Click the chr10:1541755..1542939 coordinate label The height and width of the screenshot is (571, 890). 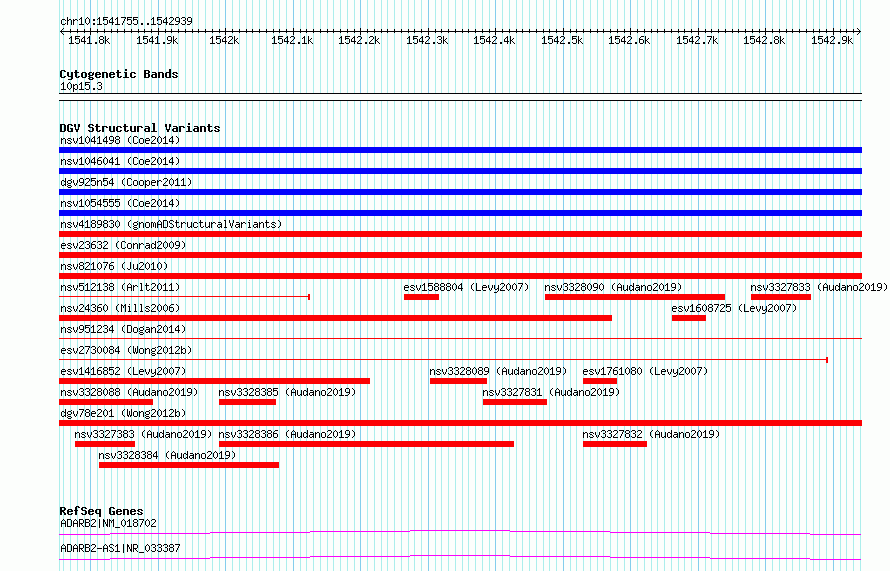[x=126, y=21]
